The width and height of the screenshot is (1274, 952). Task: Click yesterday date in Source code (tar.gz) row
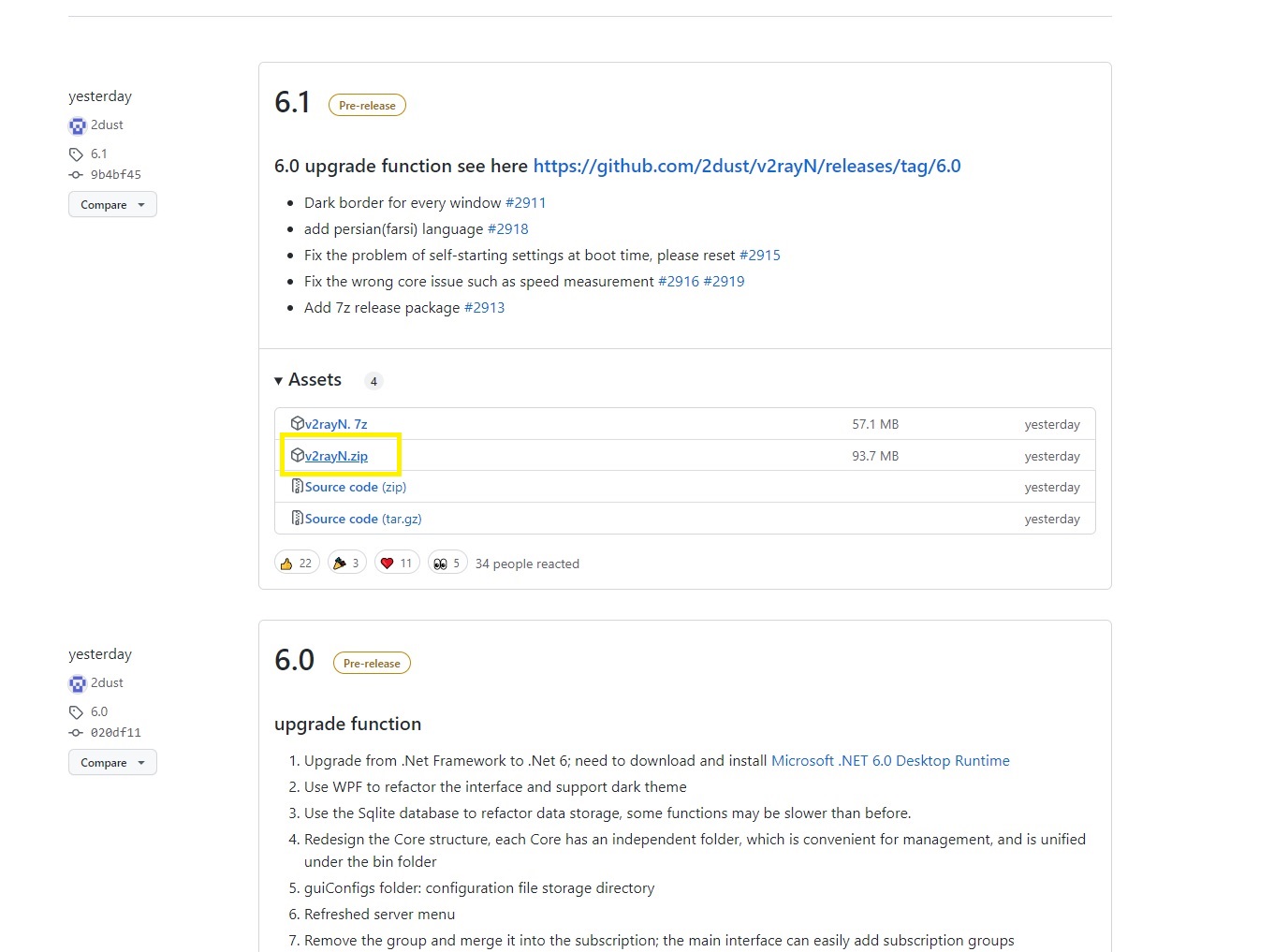click(x=1052, y=519)
